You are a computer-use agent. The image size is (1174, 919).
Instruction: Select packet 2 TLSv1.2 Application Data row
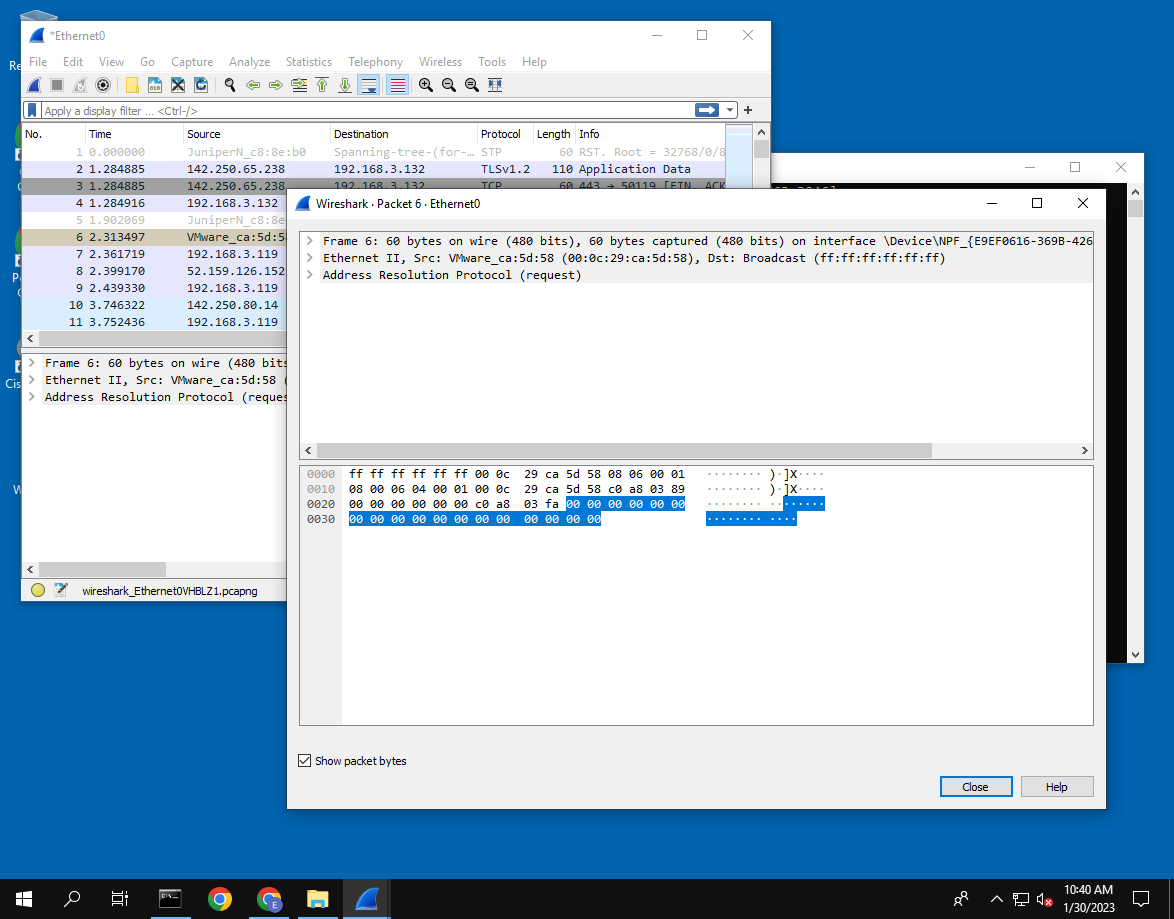pyautogui.click(x=374, y=169)
